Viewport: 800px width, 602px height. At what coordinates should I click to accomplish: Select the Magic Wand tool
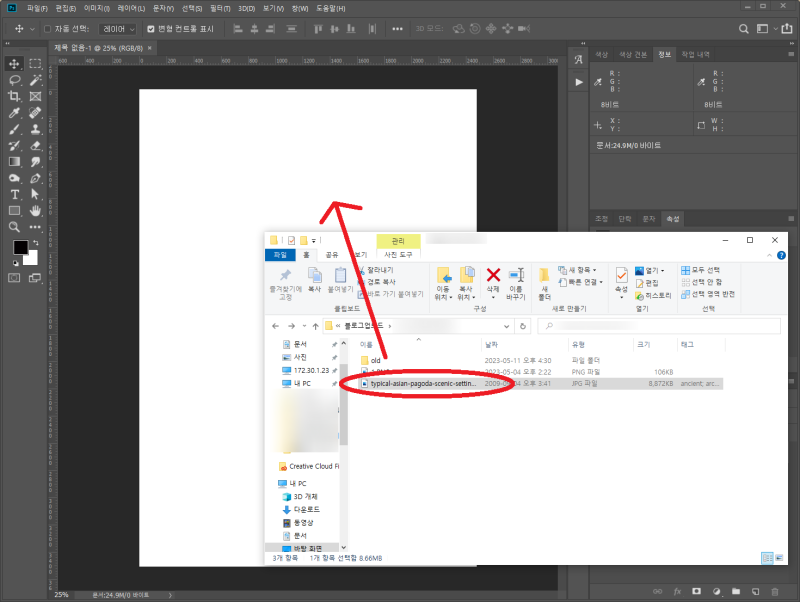pyautogui.click(x=35, y=80)
